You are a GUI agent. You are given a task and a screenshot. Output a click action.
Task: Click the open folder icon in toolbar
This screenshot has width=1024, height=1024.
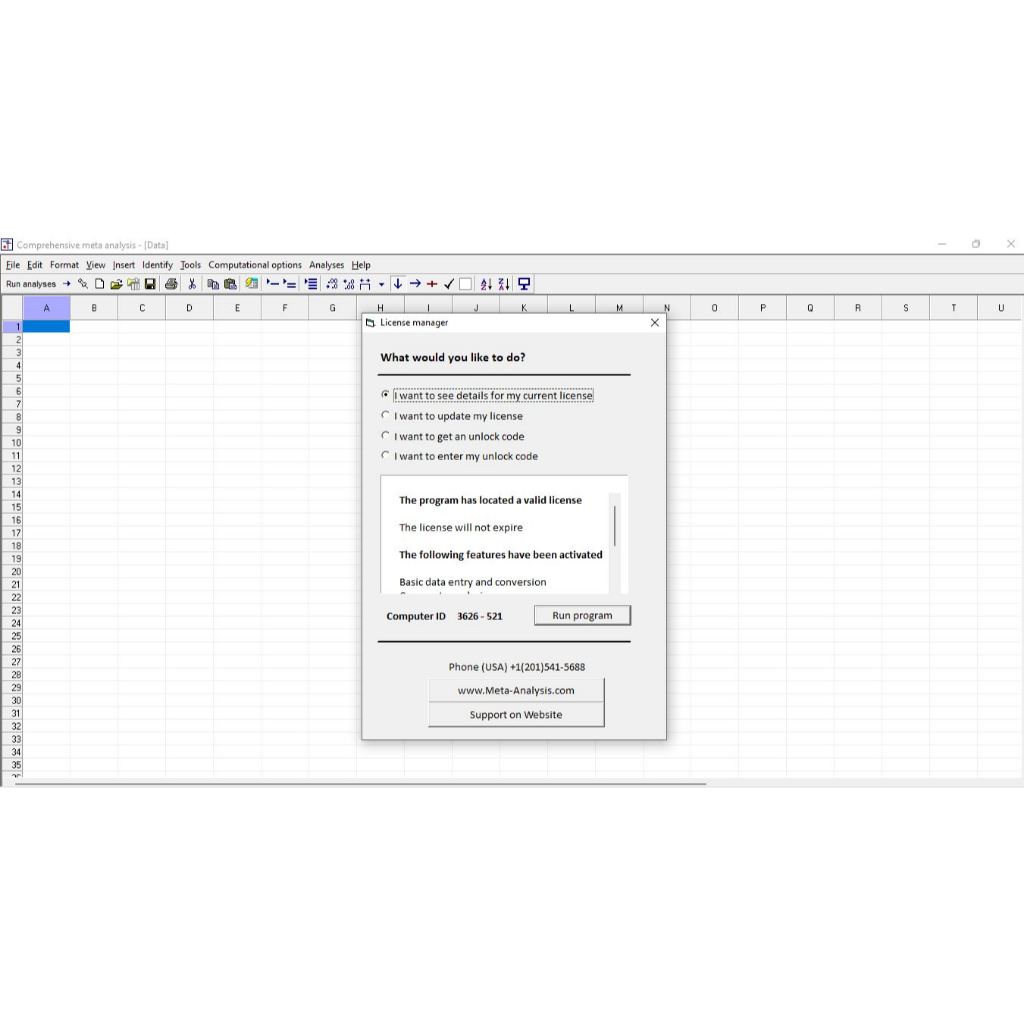(116, 284)
